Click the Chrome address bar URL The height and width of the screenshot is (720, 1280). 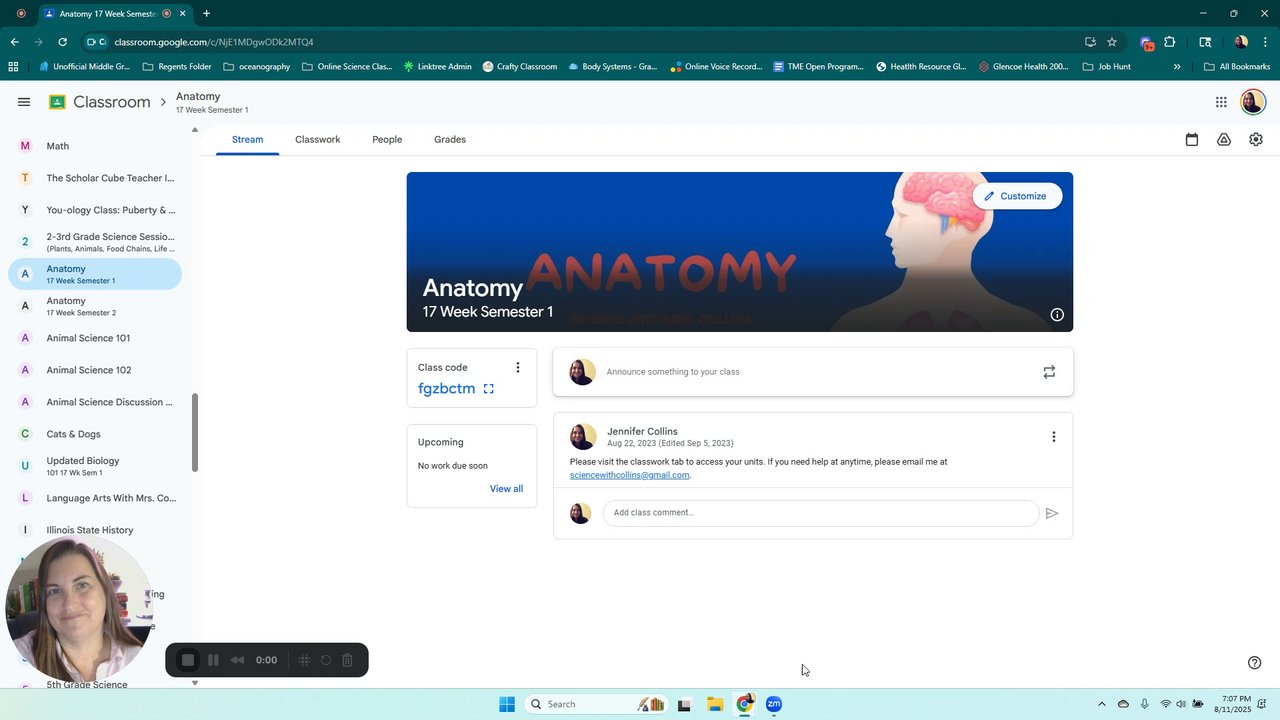tap(214, 42)
